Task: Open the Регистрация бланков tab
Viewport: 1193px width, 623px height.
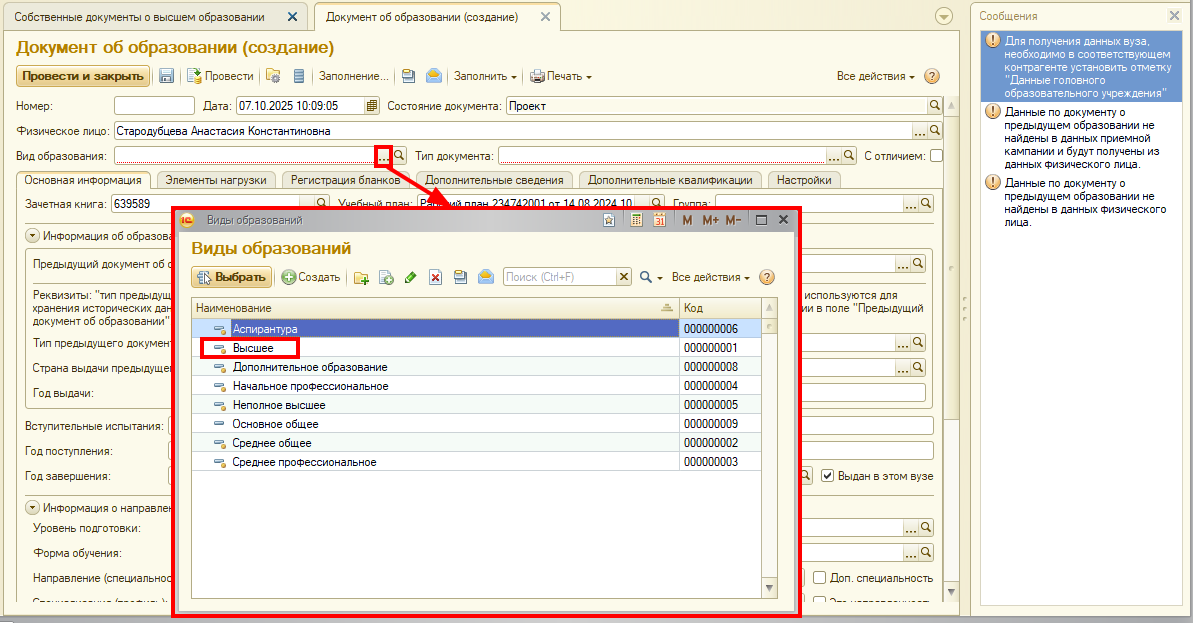Action: [343, 180]
